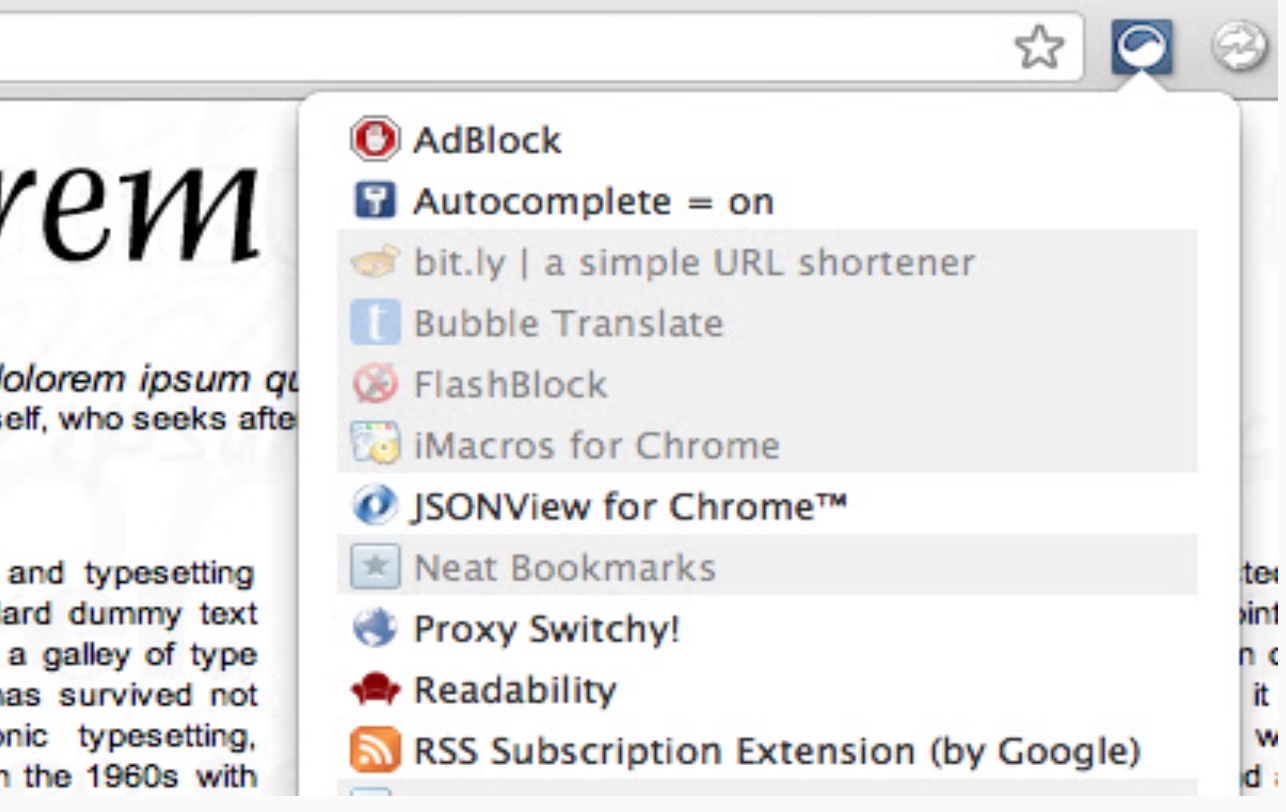The height and width of the screenshot is (812, 1286).
Task: Click the FlashBlock icon
Action: click(375, 384)
